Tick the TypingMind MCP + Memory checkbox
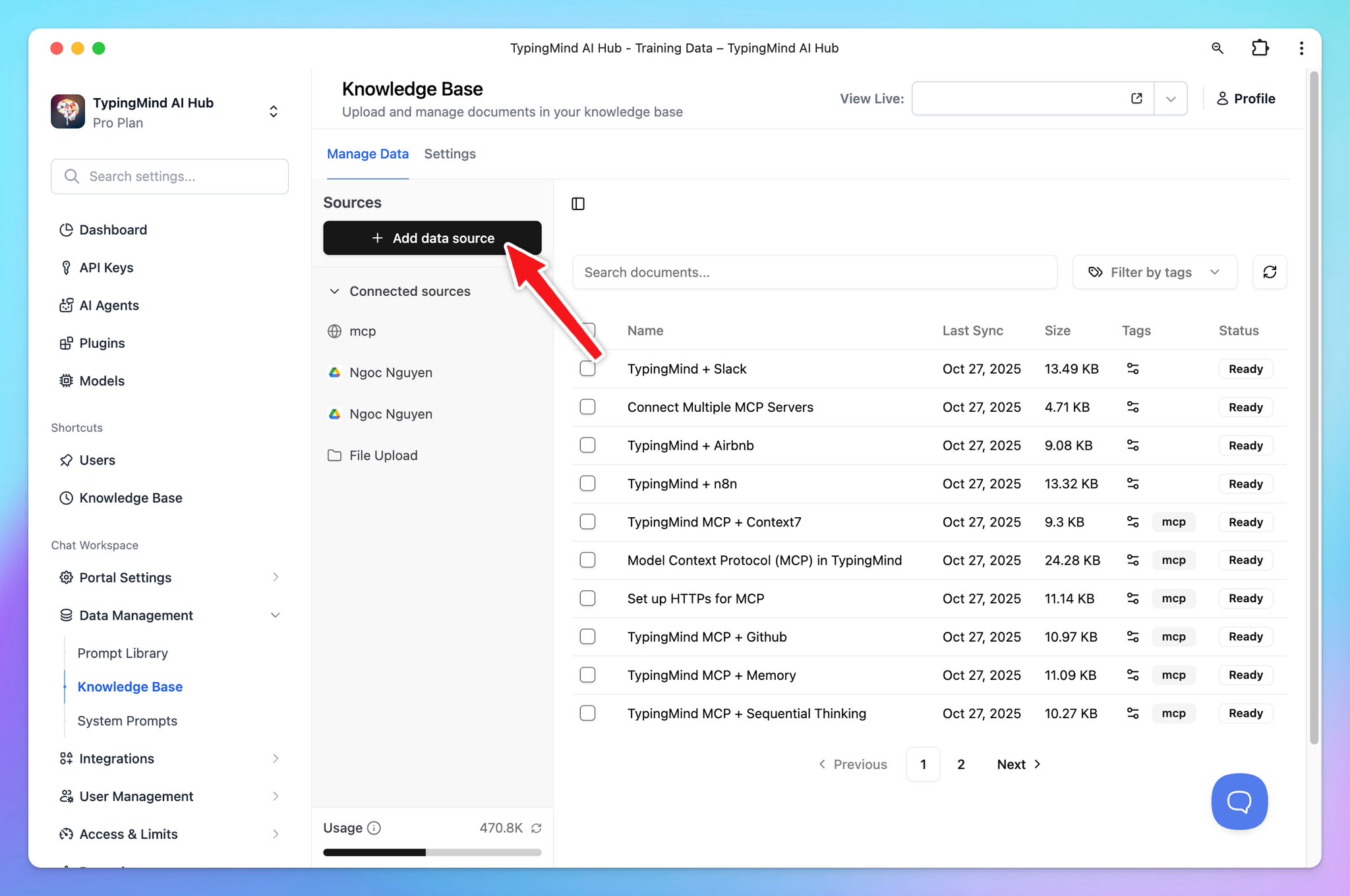Image resolution: width=1350 pixels, height=896 pixels. (587, 675)
